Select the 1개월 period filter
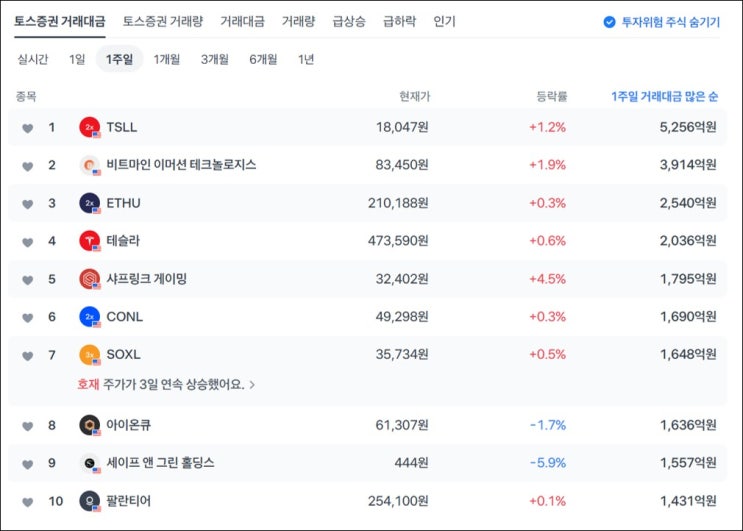 pos(166,60)
